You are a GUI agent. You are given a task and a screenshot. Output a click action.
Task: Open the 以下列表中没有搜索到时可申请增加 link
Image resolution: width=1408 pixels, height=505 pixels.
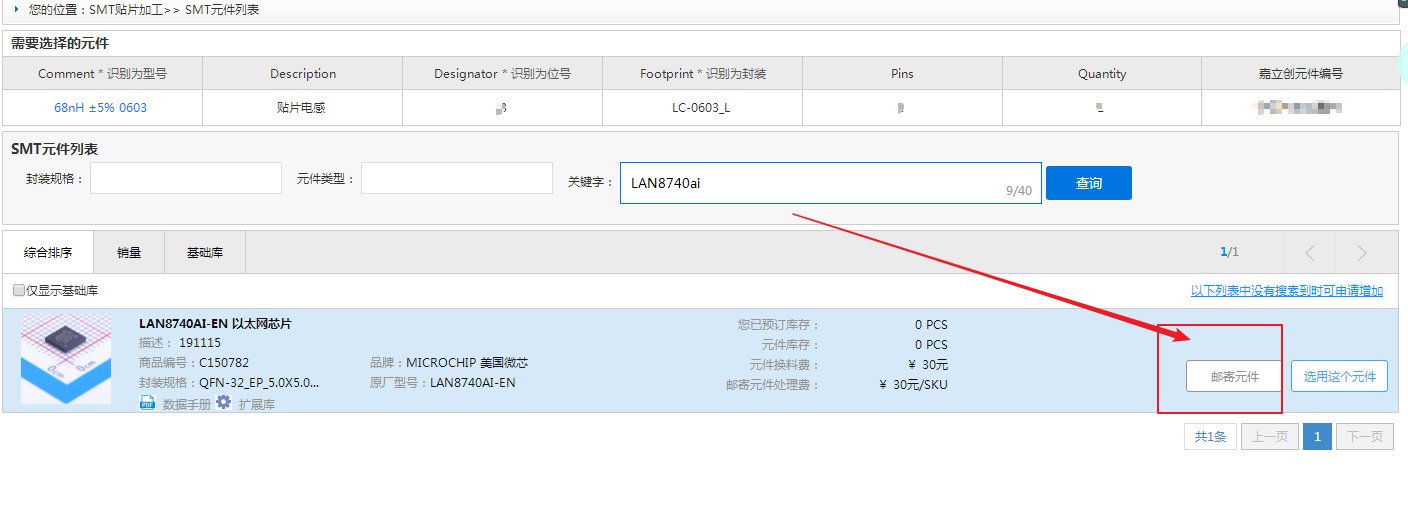[x=1286, y=291]
